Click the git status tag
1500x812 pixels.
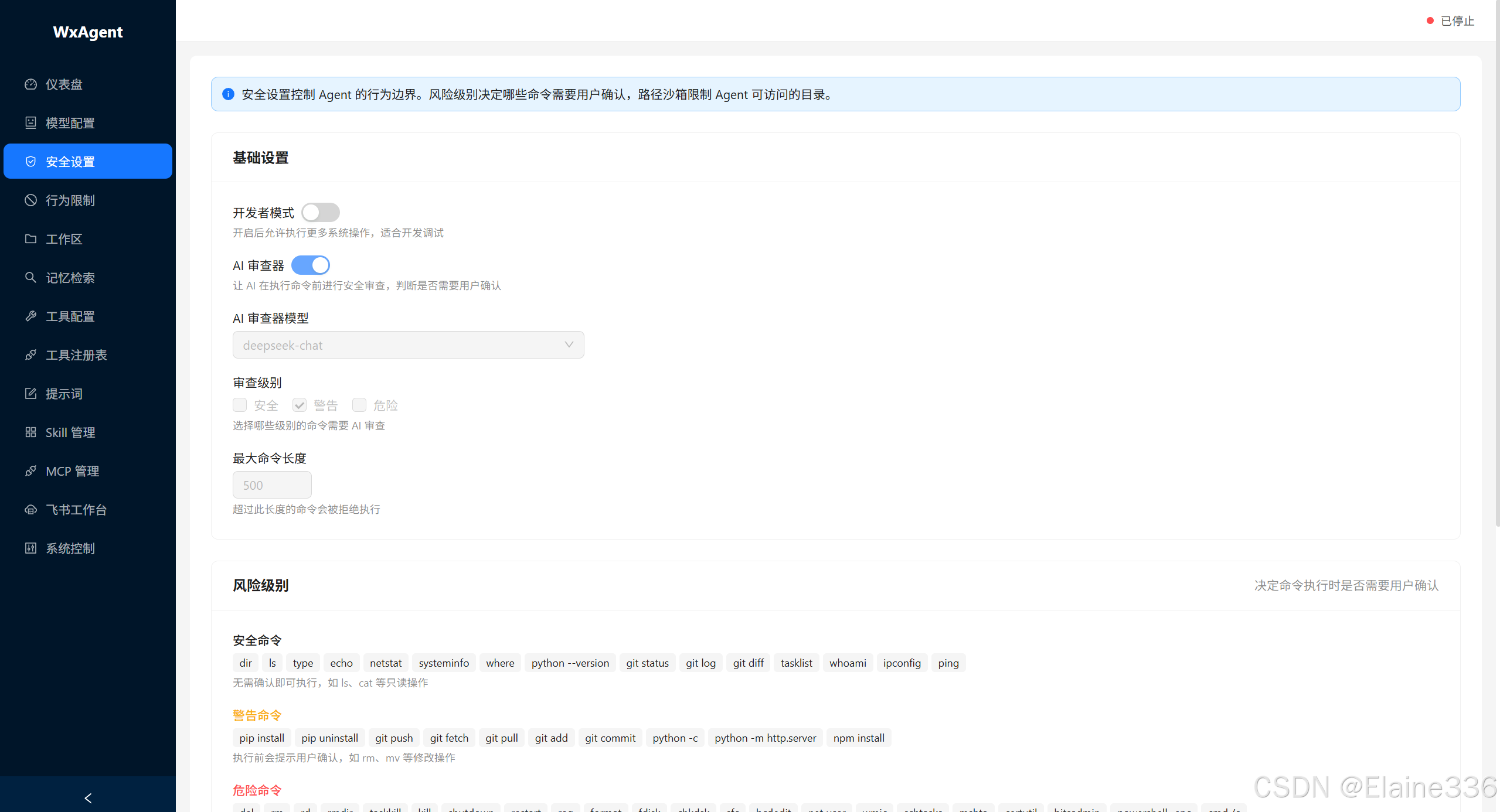tap(647, 663)
